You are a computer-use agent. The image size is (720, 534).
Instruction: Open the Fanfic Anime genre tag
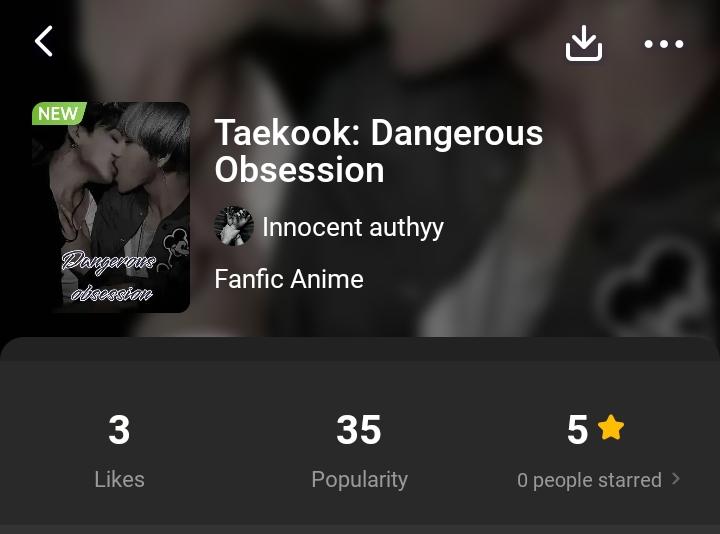(289, 279)
